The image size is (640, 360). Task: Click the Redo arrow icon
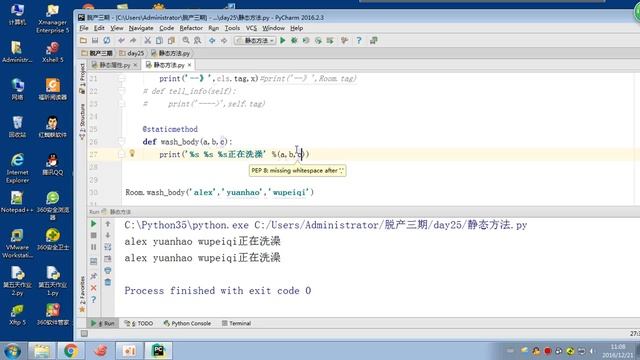coord(133,40)
